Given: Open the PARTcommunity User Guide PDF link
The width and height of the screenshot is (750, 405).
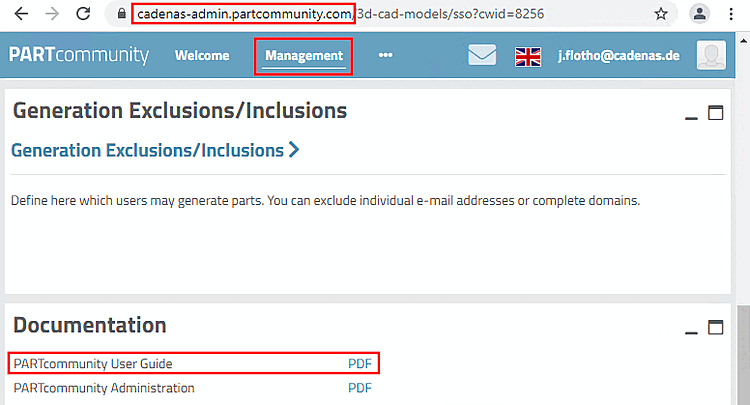Looking at the screenshot, I should pyautogui.click(x=359, y=363).
